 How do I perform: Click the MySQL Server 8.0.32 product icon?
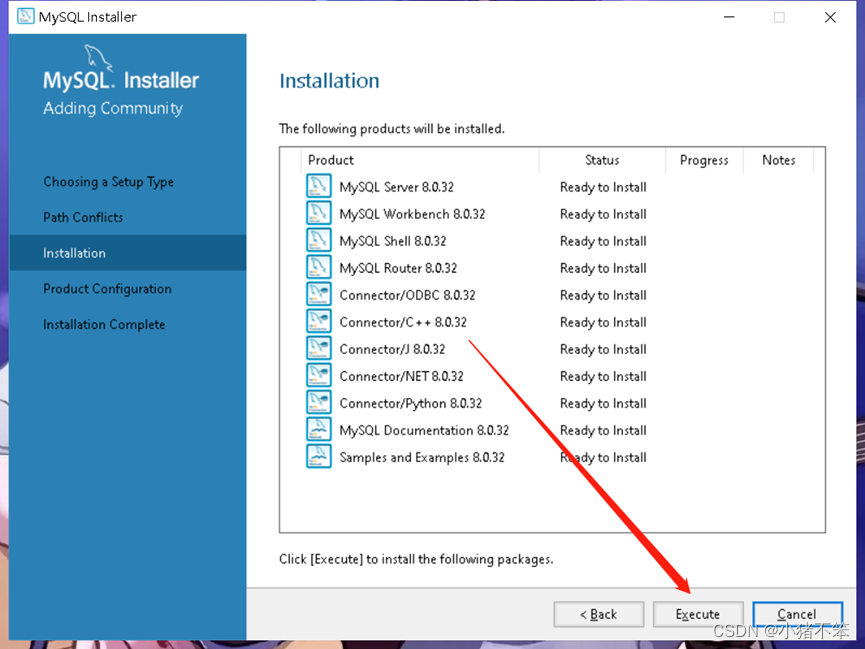[x=318, y=186]
